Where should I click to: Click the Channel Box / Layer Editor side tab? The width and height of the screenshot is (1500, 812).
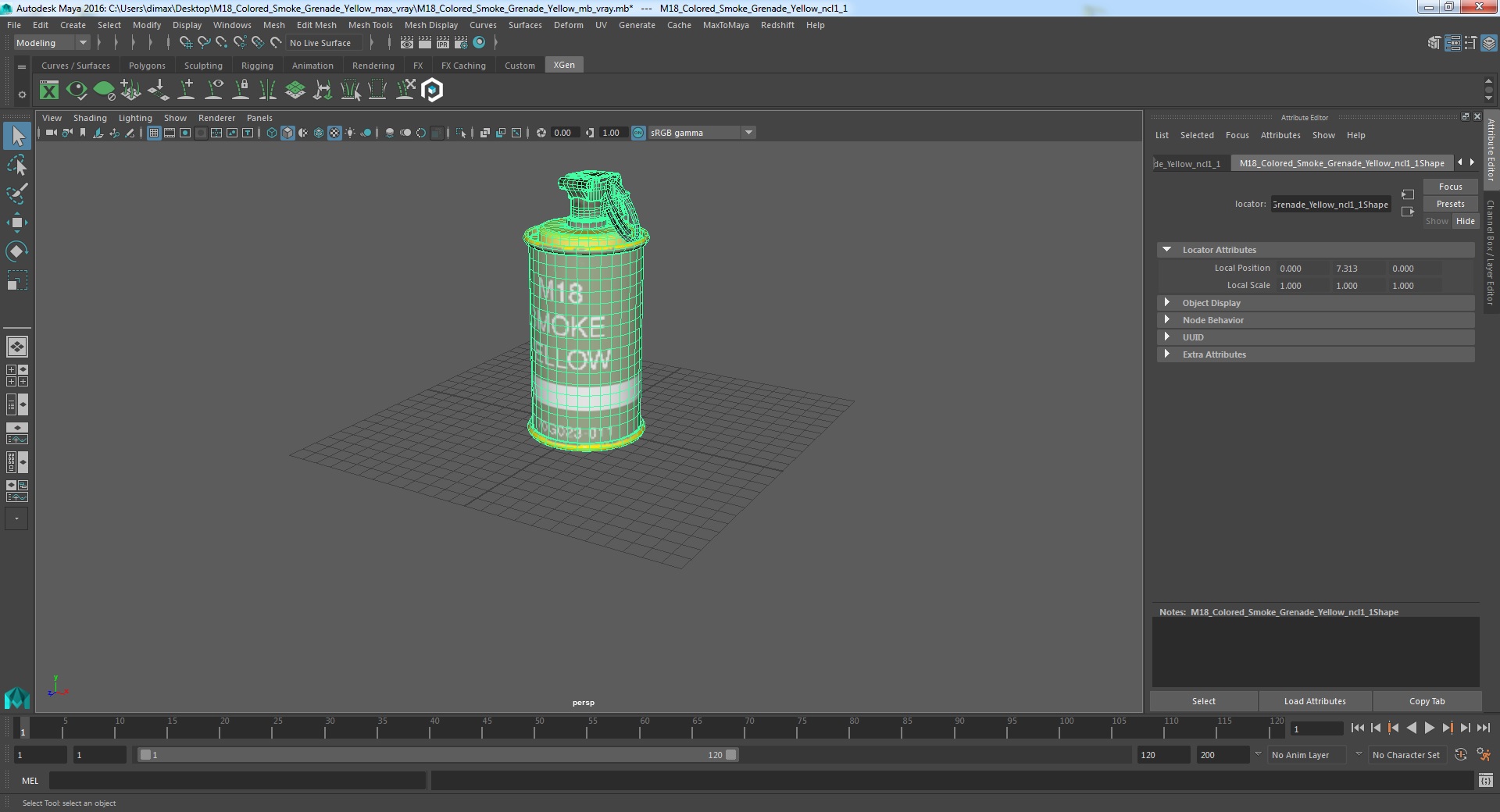point(1491,252)
